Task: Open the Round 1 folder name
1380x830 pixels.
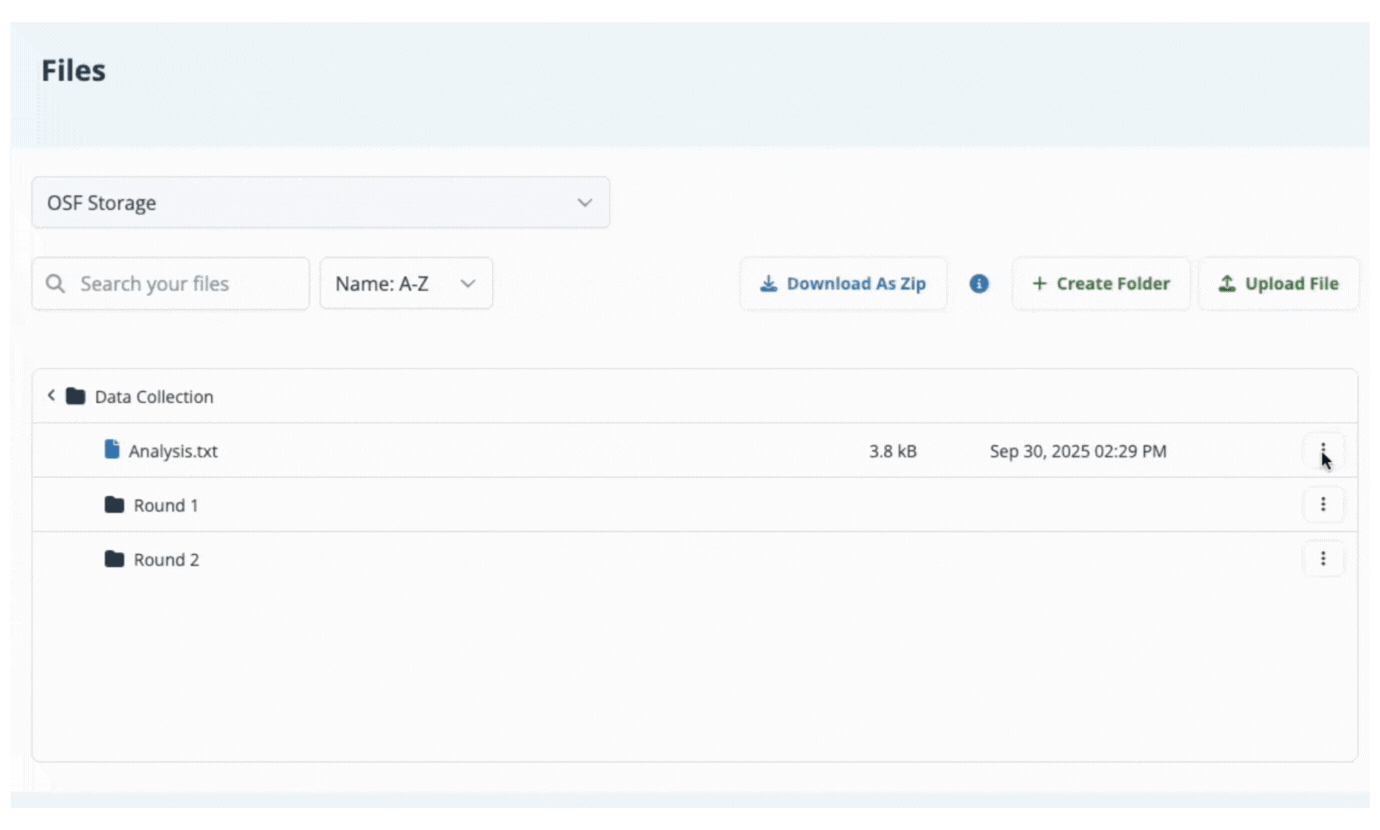Action: [x=166, y=505]
